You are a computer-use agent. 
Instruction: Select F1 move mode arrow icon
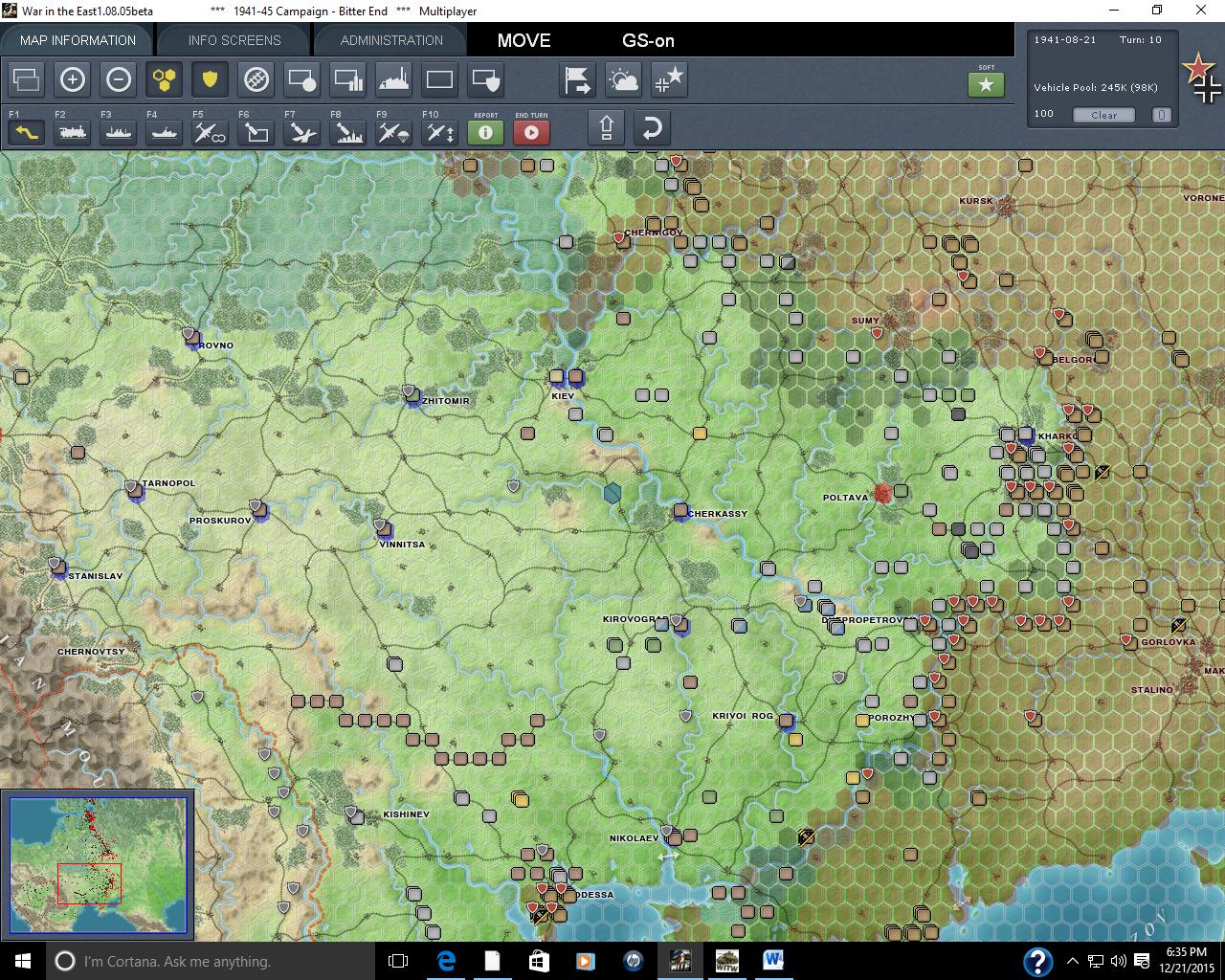(27, 132)
